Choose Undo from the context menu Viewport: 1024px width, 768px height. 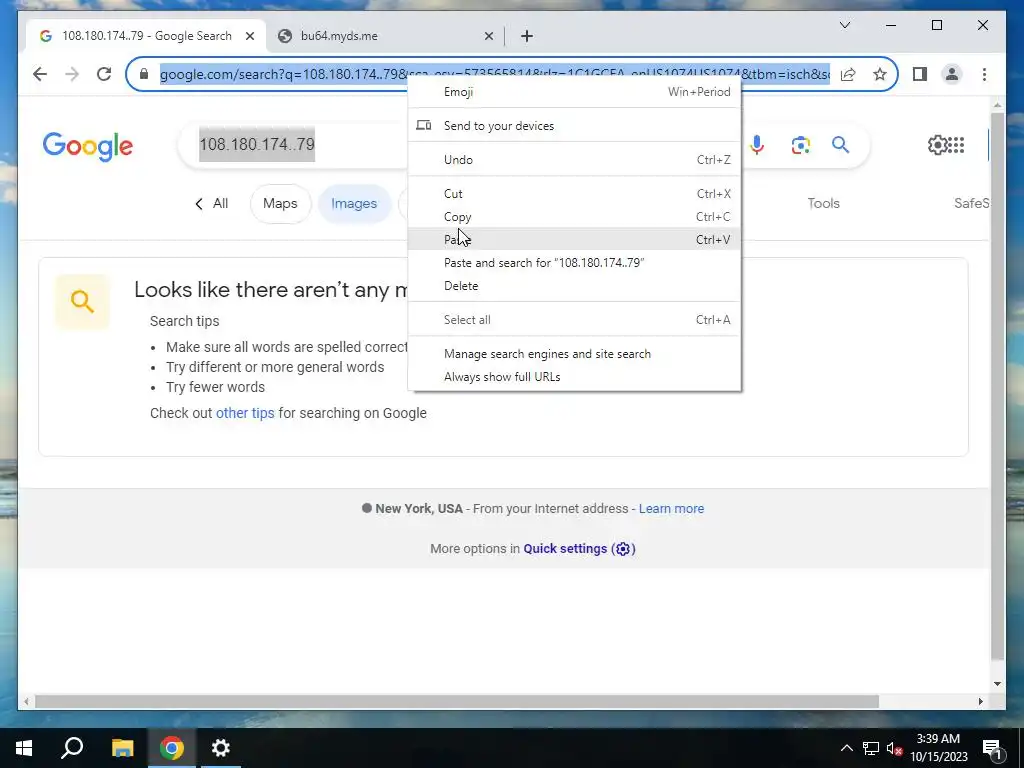point(574,160)
